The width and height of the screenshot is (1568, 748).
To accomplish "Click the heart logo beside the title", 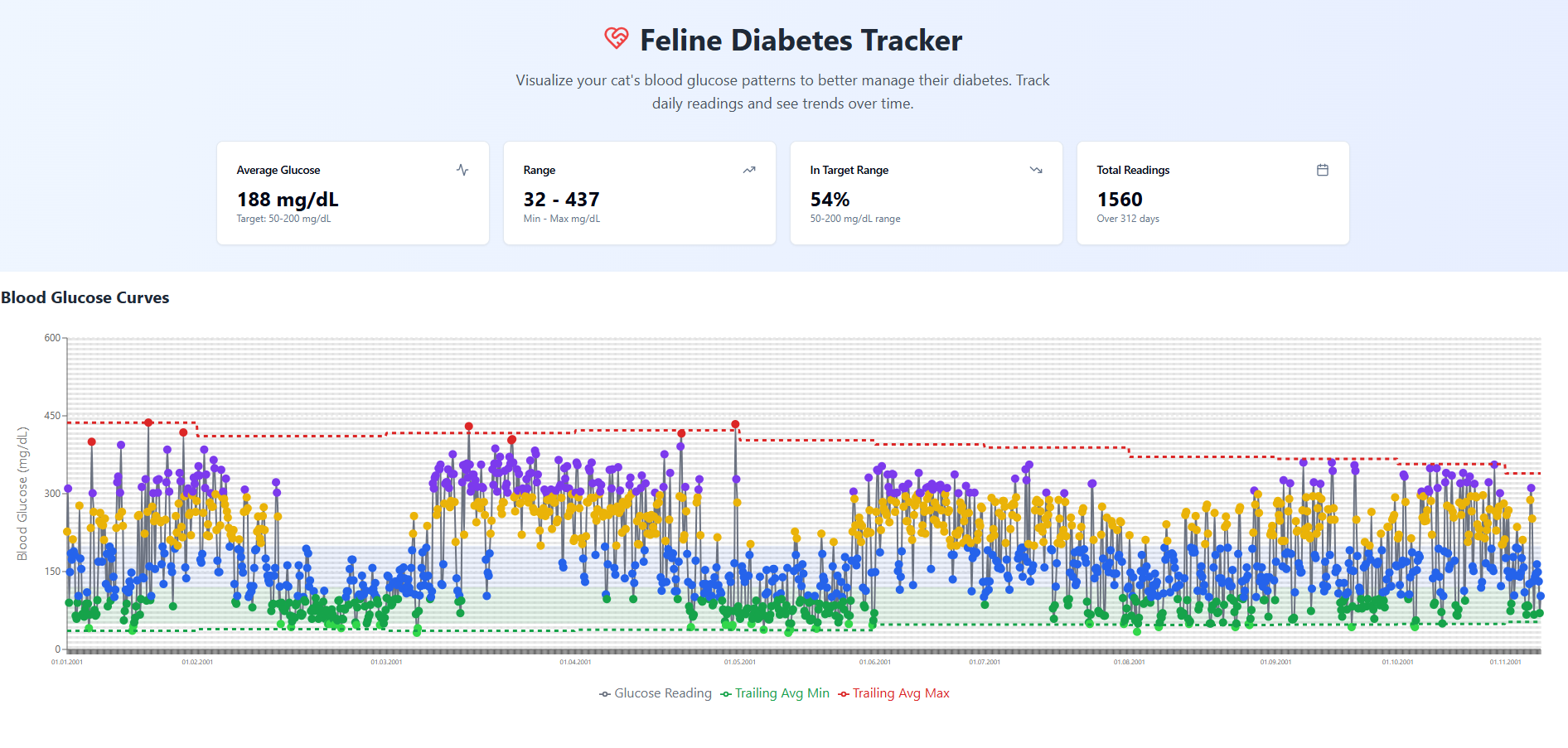I will [x=616, y=38].
